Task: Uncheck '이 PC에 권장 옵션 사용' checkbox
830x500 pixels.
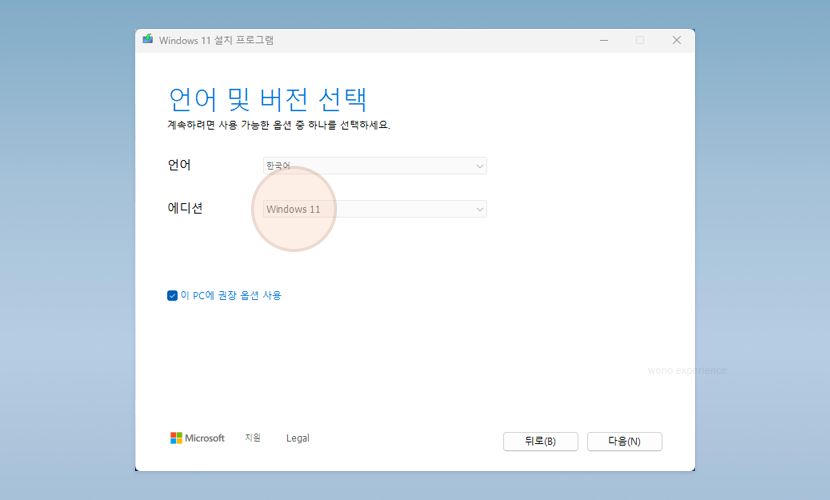Action: tap(172, 295)
